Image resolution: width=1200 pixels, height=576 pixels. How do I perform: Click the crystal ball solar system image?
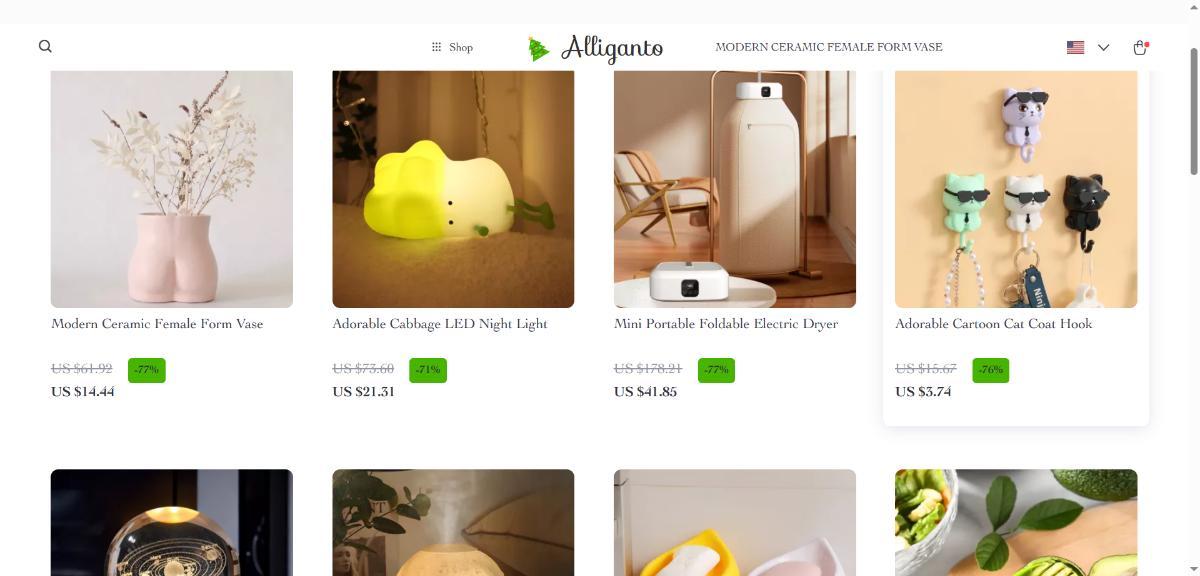pyautogui.click(x=172, y=522)
